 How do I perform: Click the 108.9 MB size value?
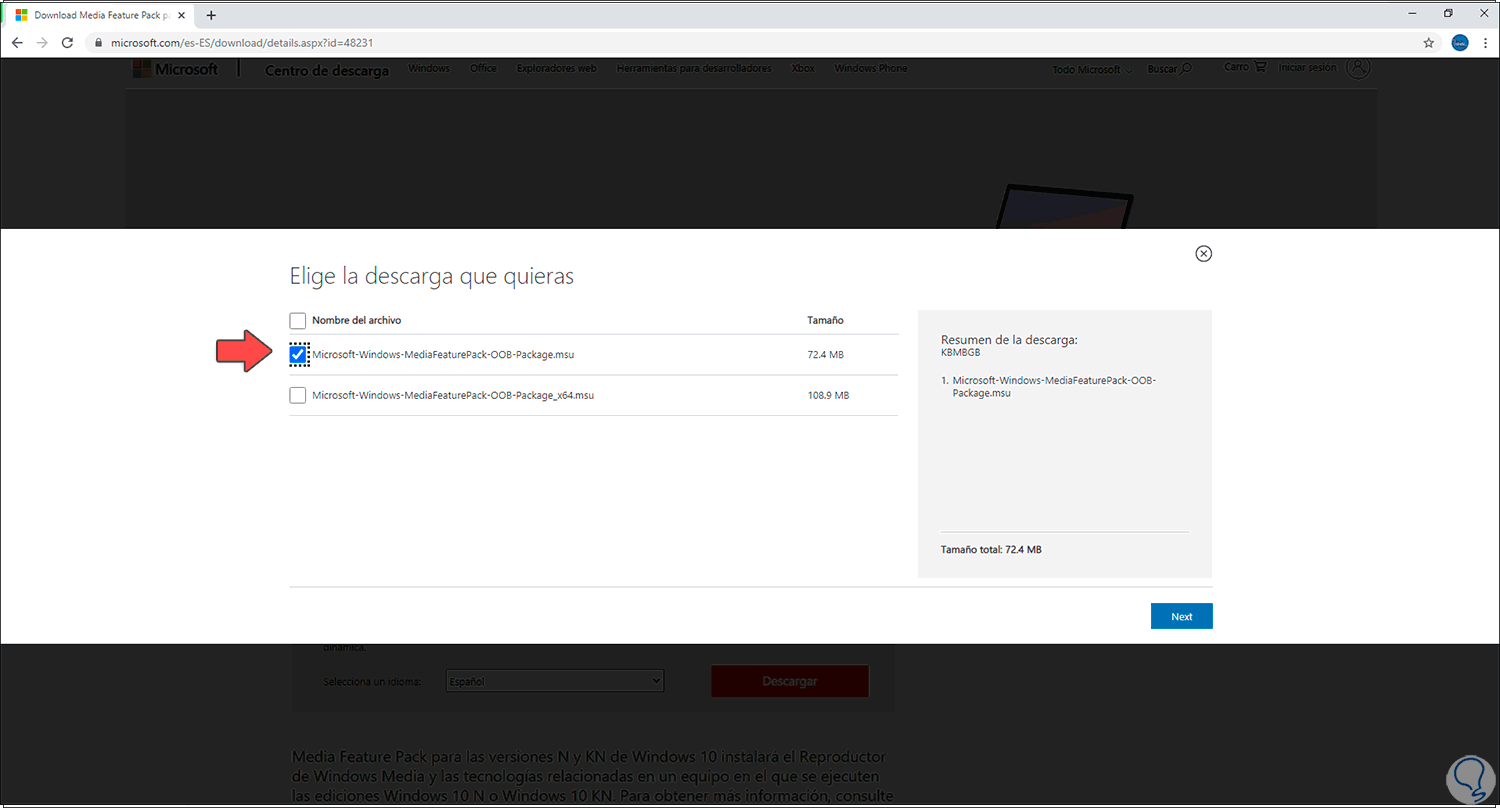pyautogui.click(x=828, y=396)
